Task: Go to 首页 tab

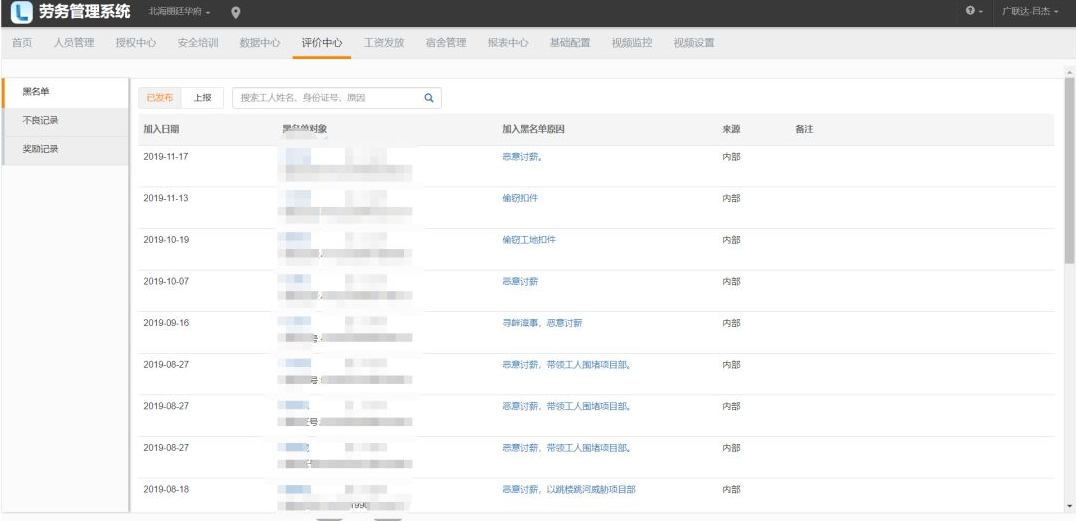Action: click(22, 43)
